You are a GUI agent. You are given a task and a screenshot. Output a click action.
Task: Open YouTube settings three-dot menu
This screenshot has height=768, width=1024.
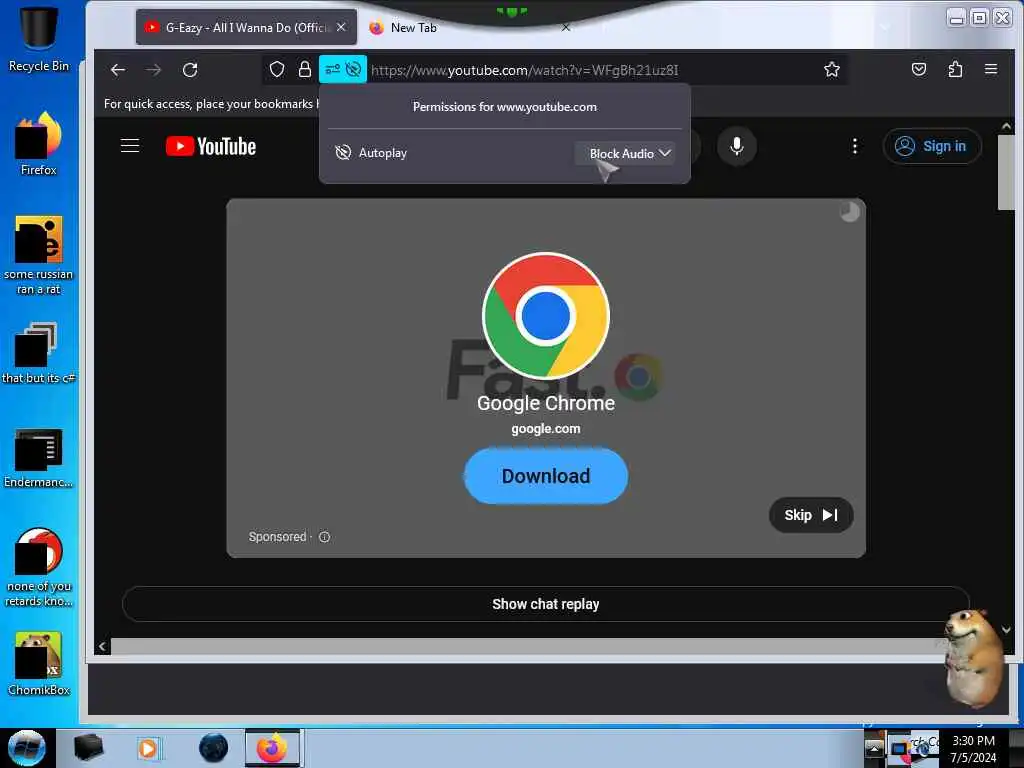click(x=855, y=146)
